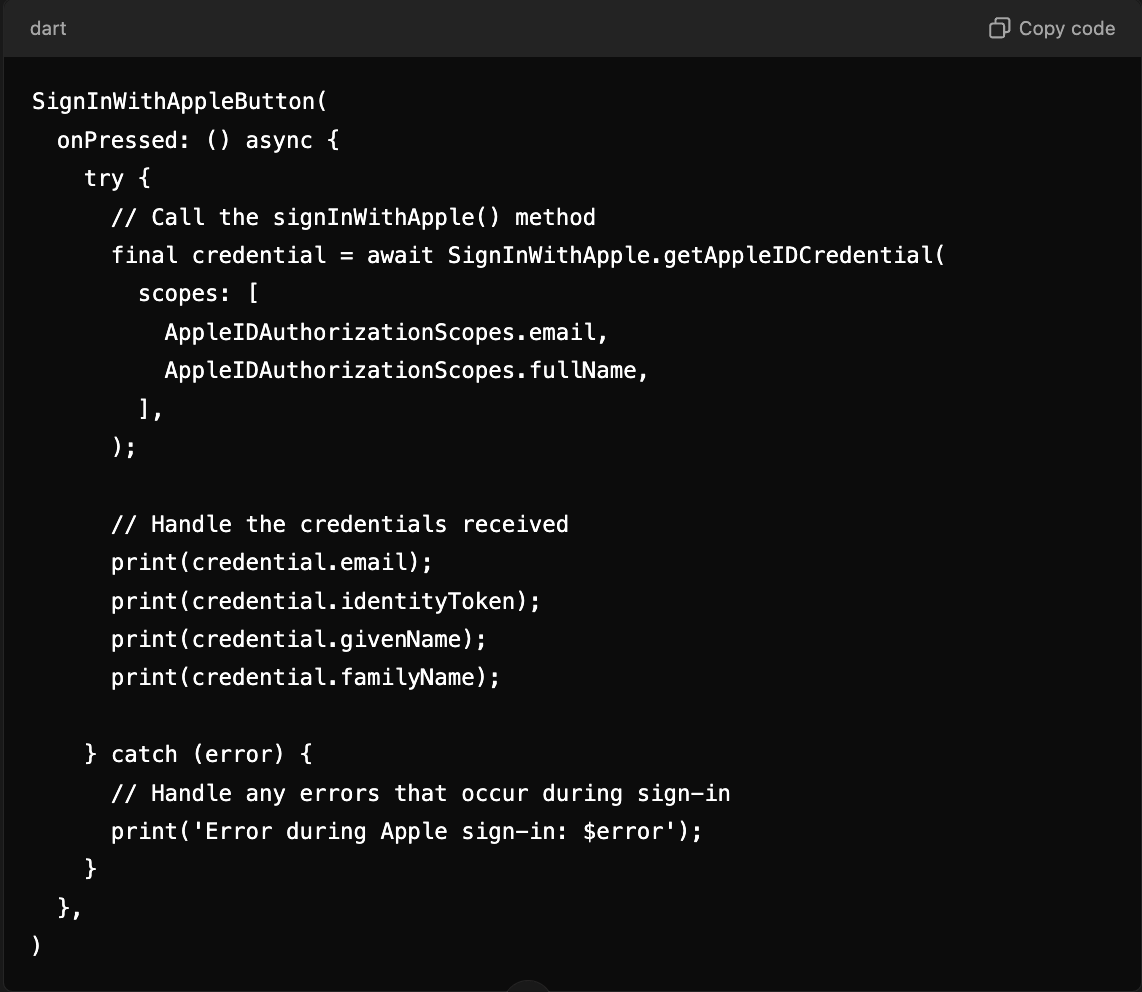This screenshot has height=992, width=1142.
Task: Click the 'print(credential.givenName);' line
Action: 299,639
